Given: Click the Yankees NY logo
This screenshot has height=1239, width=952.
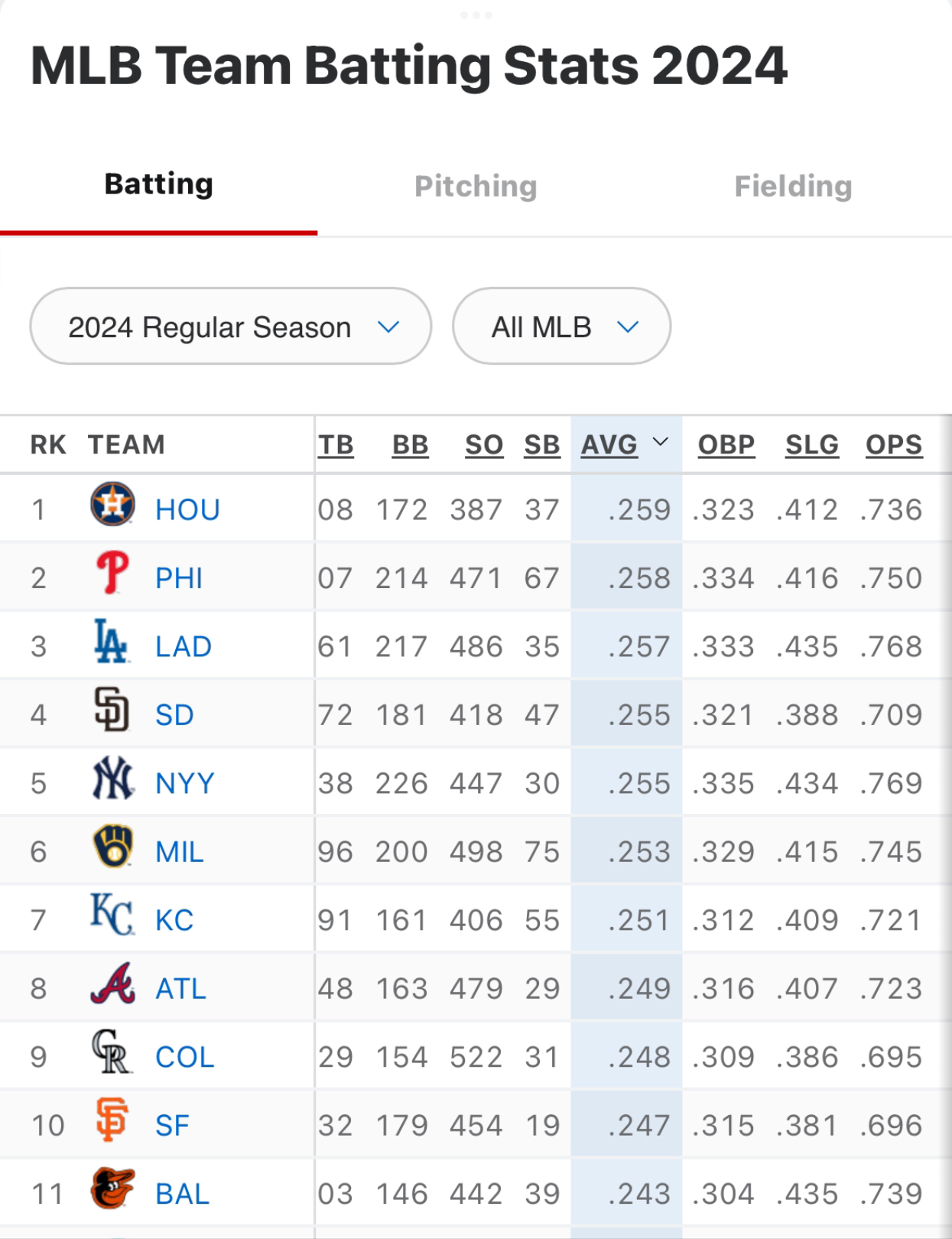Looking at the screenshot, I should tap(112, 779).
